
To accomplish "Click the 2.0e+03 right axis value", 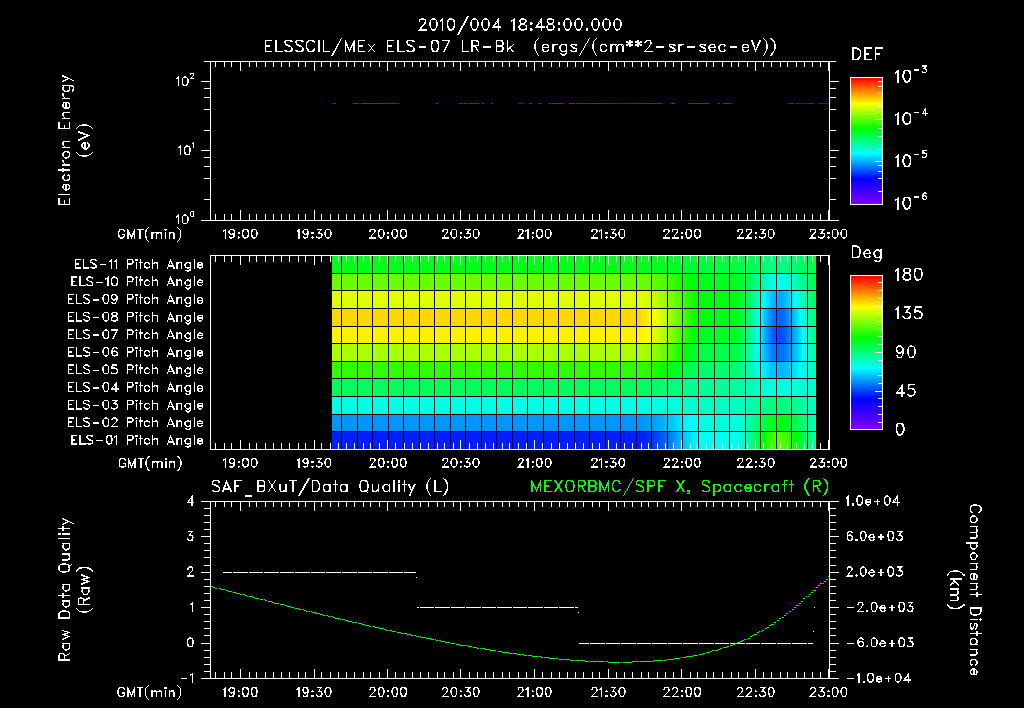I will tap(874, 571).
